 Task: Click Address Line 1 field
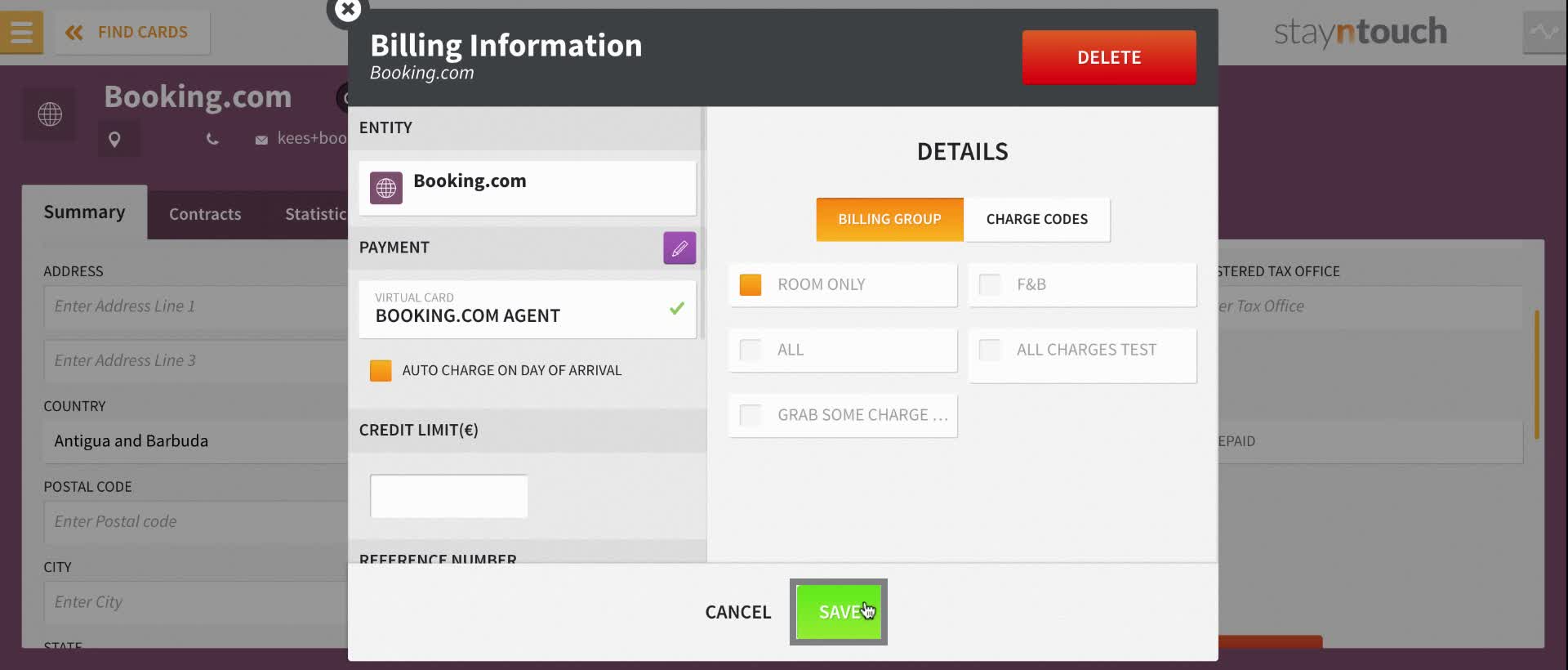[196, 306]
